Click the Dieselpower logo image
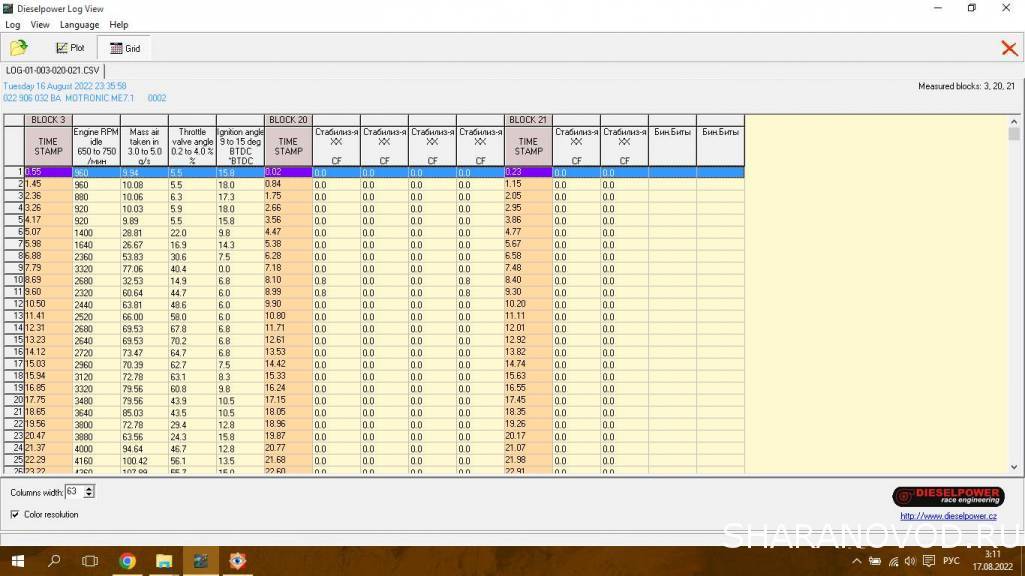Viewport: 1025px width, 576px height. coord(947,497)
